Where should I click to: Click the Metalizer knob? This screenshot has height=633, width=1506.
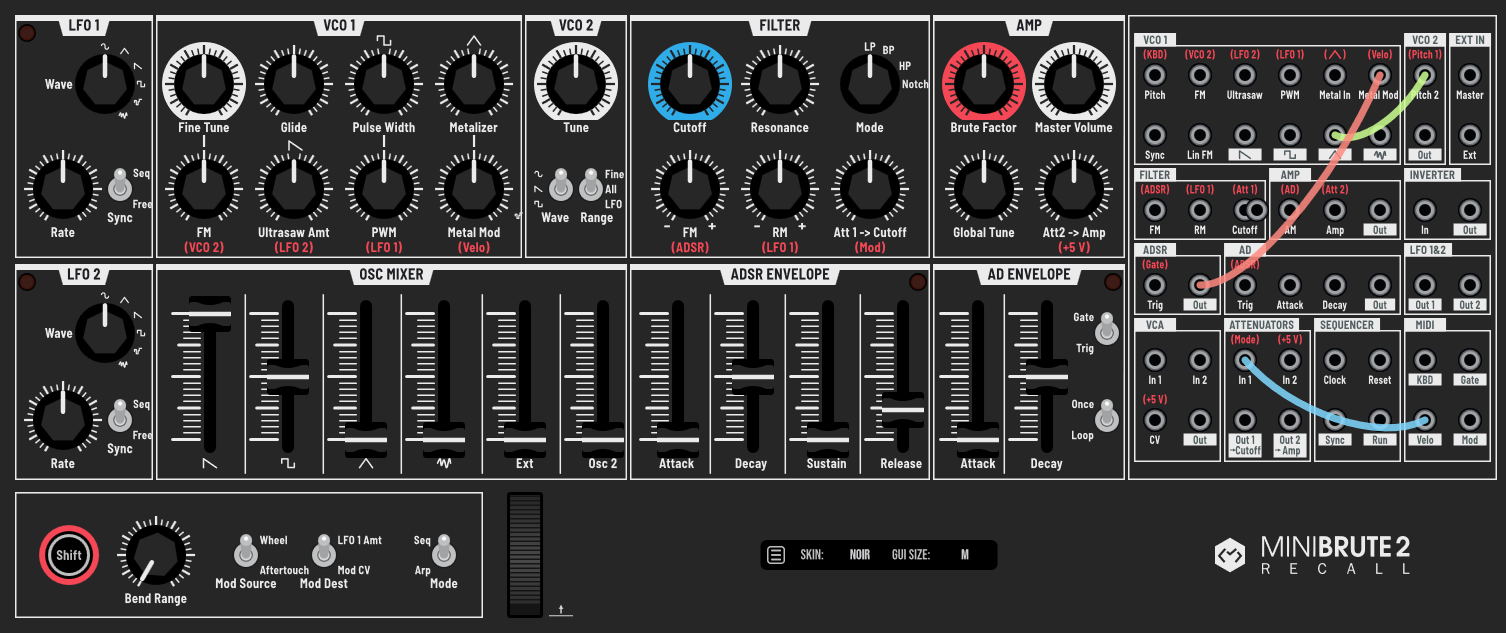(474, 82)
